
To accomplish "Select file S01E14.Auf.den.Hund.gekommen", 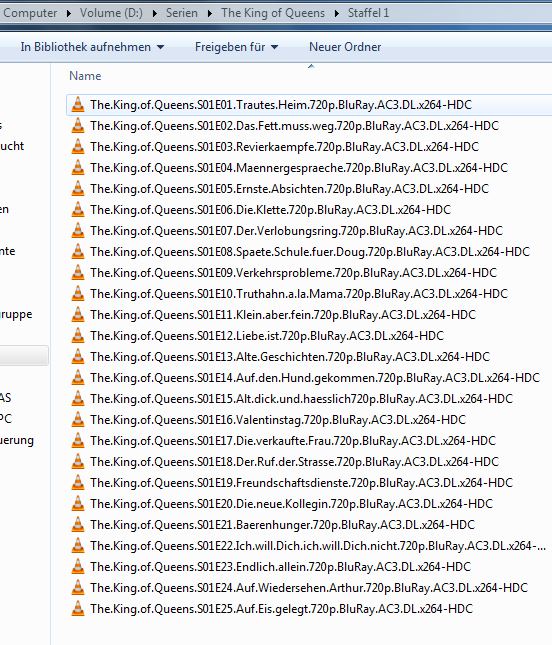I will [x=315, y=378].
